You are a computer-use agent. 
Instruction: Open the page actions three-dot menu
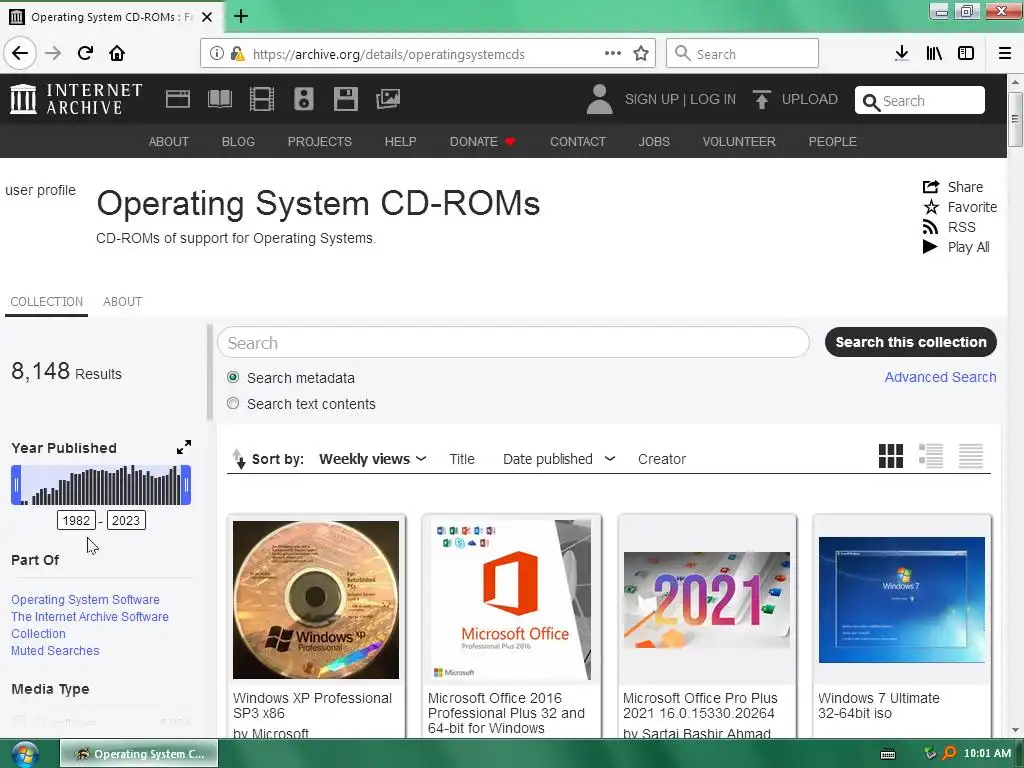pyautogui.click(x=613, y=54)
